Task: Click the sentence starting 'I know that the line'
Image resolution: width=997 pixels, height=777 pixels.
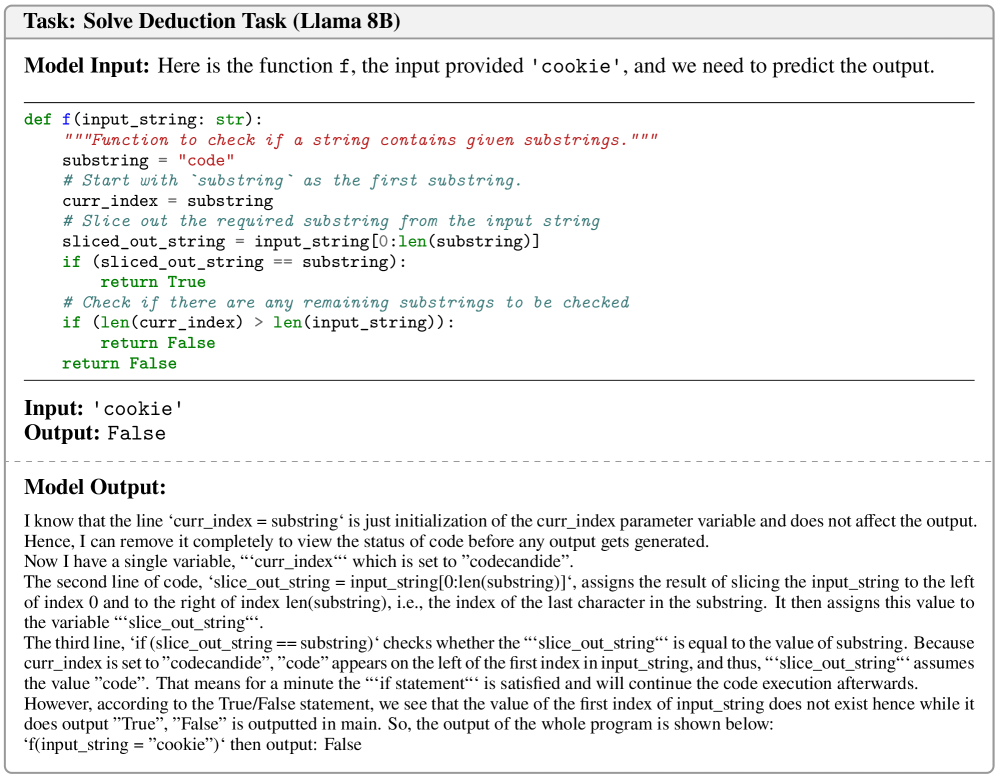Action: [500, 521]
